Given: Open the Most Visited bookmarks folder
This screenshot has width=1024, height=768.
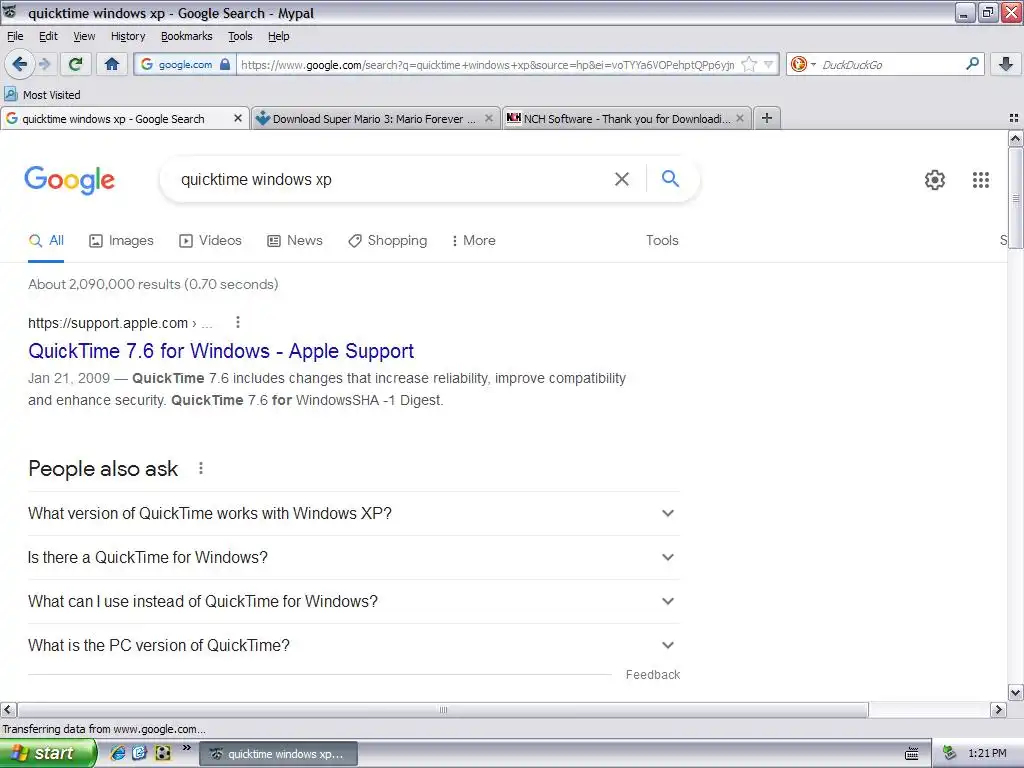Looking at the screenshot, I should pos(42,95).
